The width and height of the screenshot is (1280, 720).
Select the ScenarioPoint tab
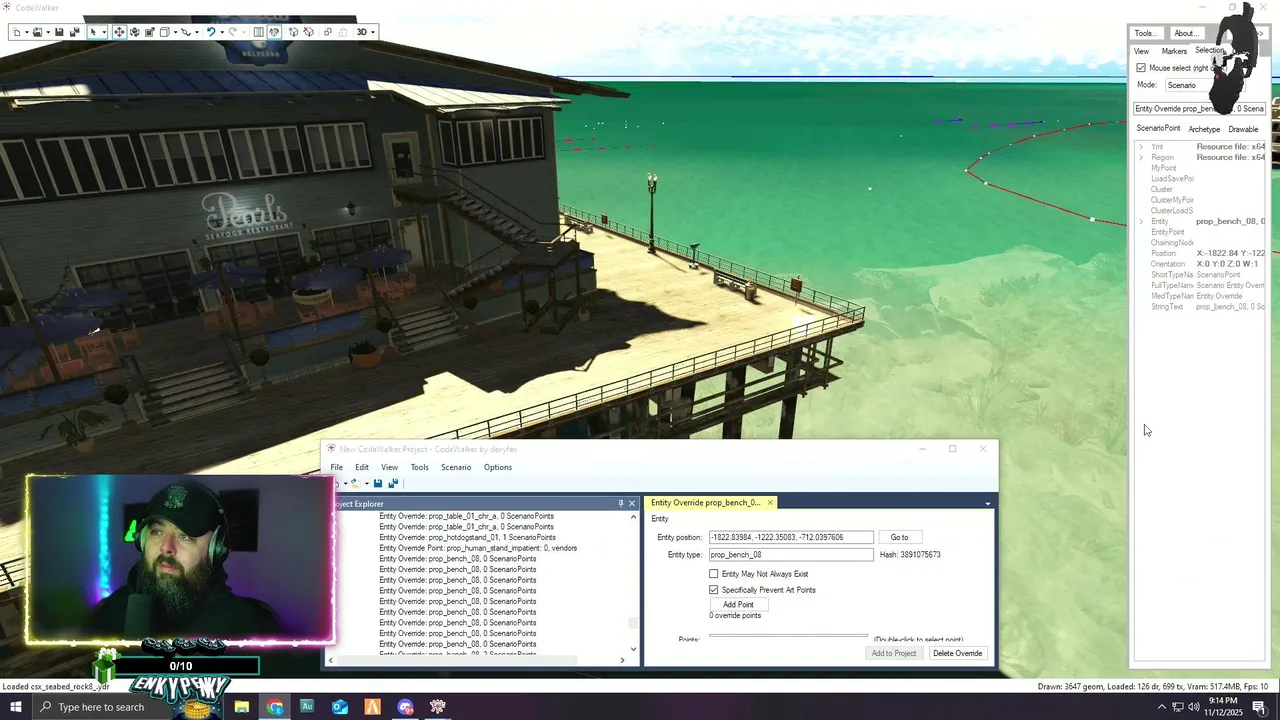tap(1158, 128)
